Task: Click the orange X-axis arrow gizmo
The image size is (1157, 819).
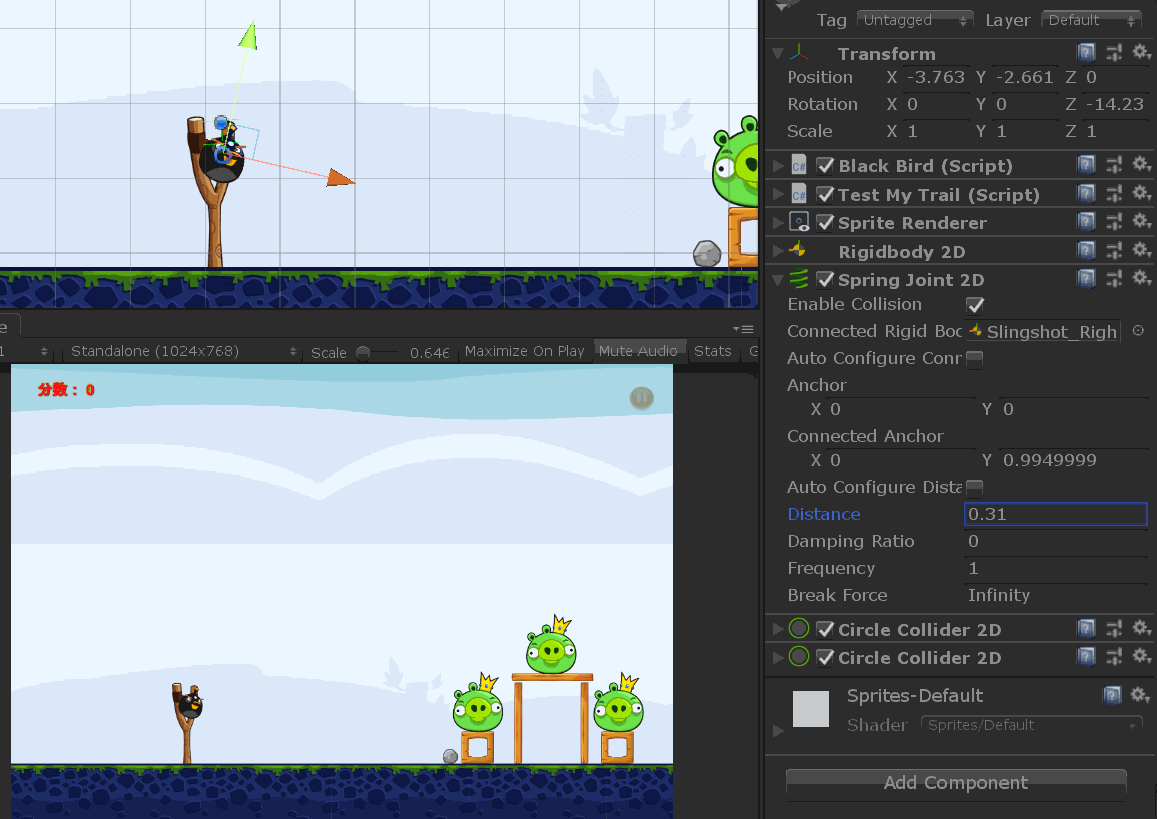Action: coord(340,178)
